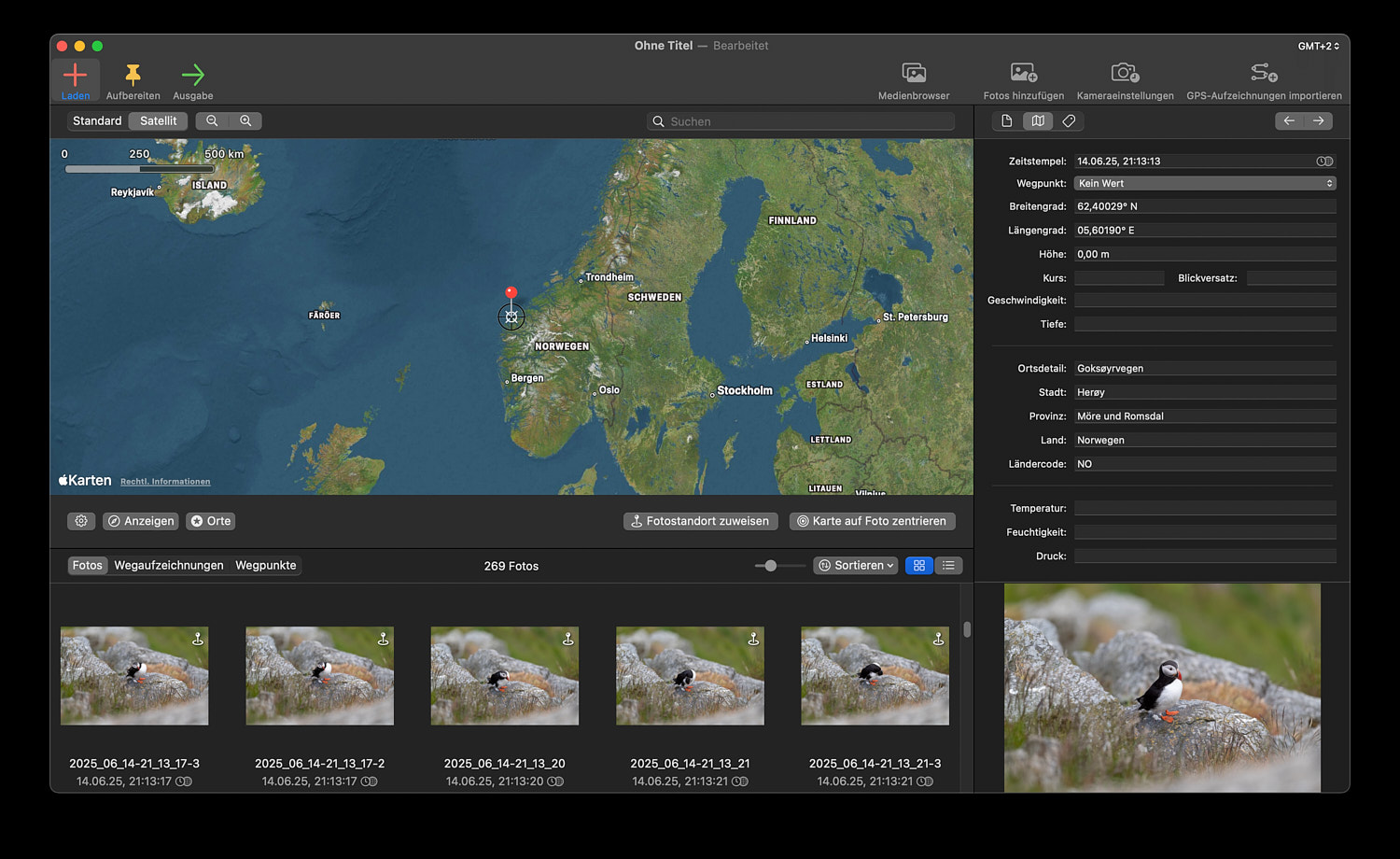Switch to the Wegpunkte tab

tap(265, 565)
